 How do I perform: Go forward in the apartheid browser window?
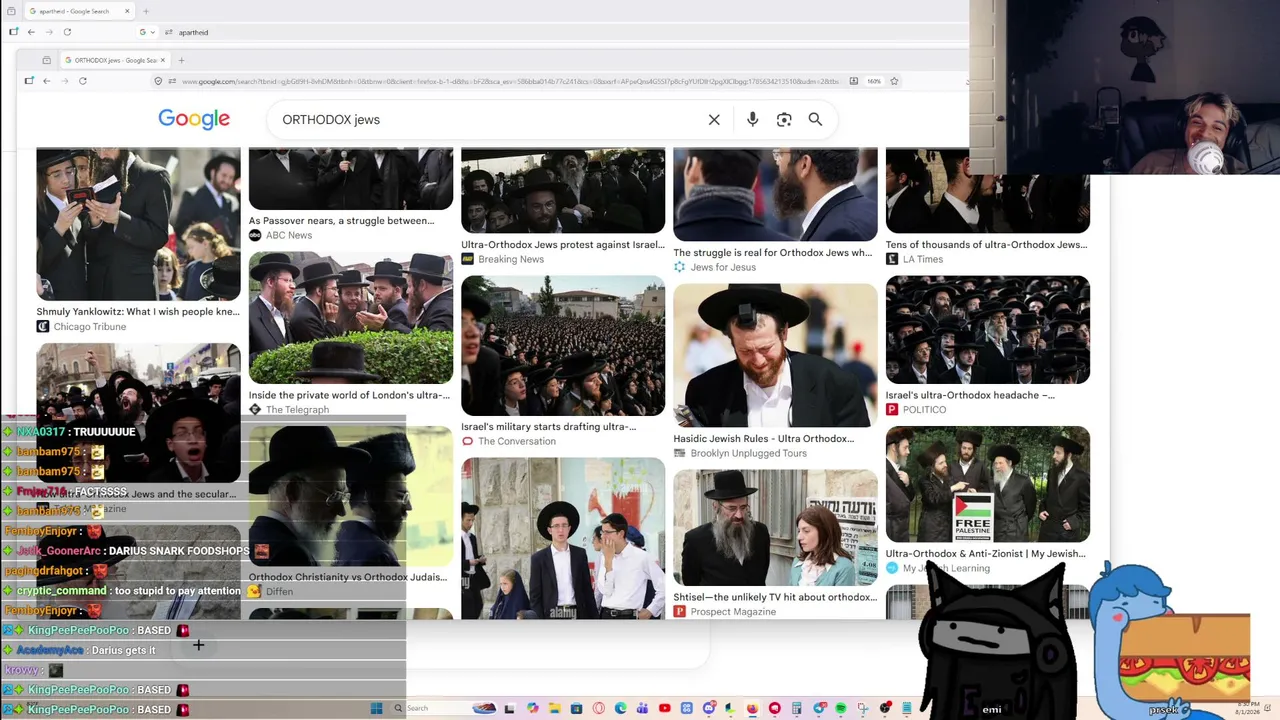pos(49,32)
